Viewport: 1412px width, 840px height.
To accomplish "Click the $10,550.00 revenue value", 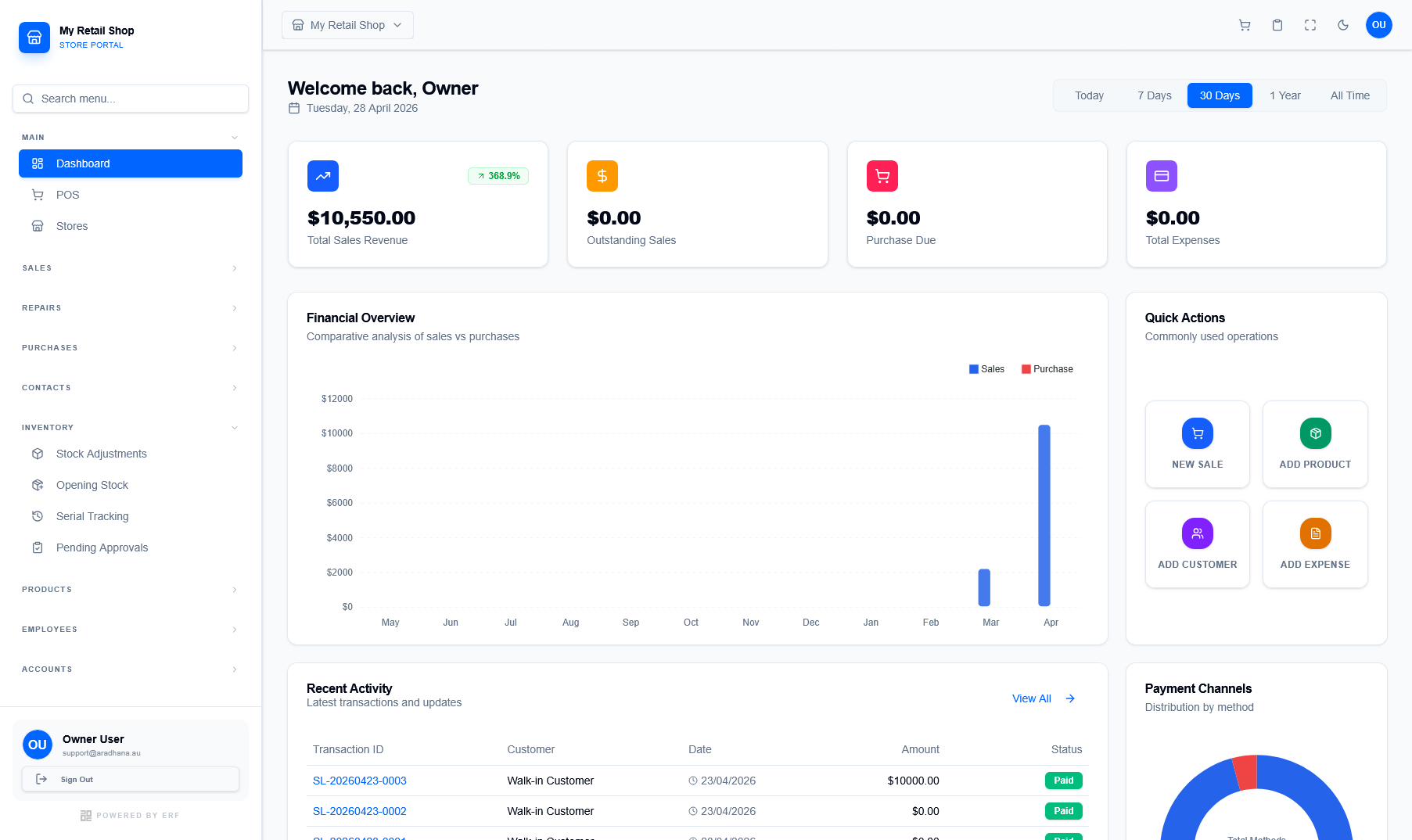I will 361,218.
